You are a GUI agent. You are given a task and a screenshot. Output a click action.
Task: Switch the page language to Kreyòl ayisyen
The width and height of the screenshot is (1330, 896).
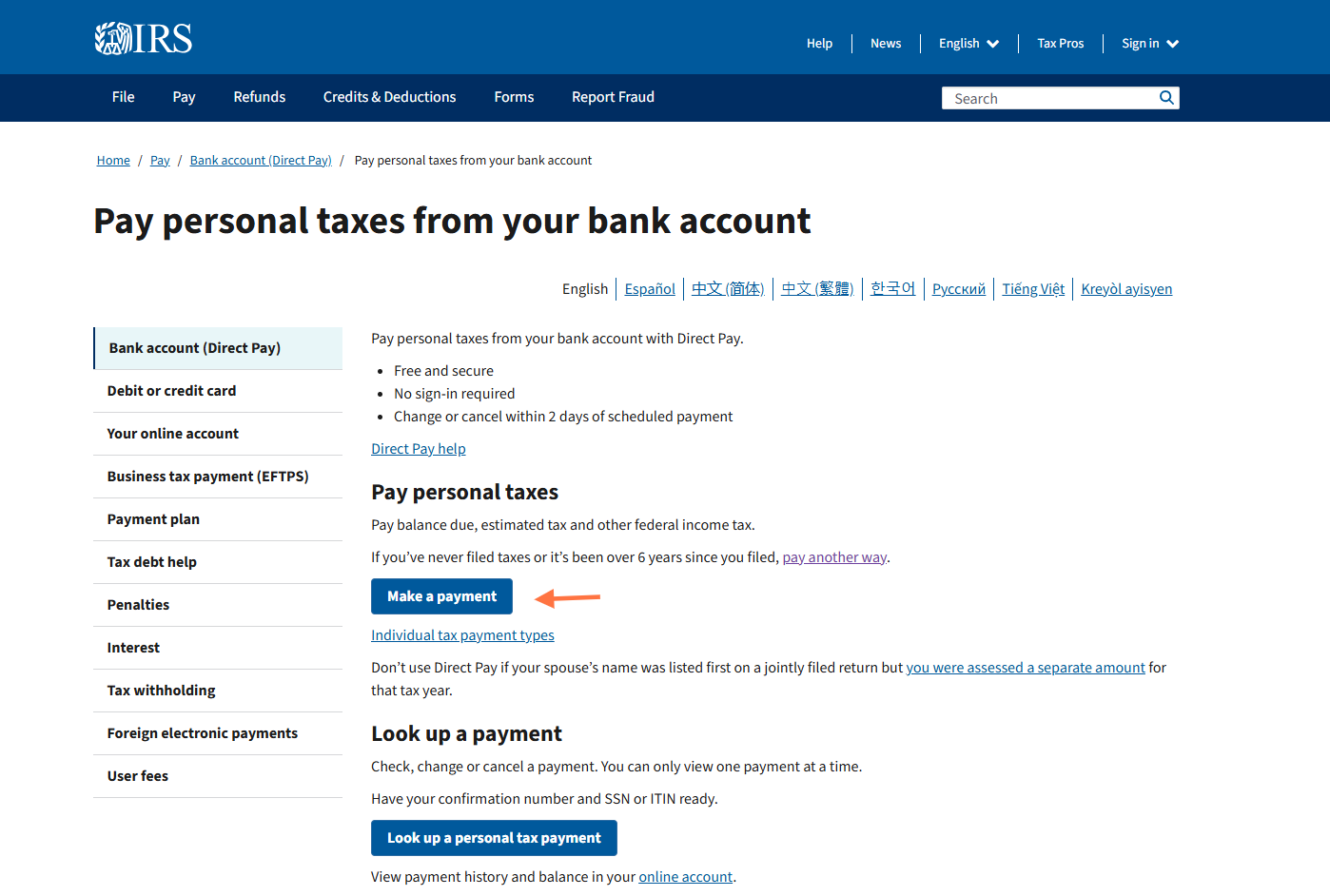click(x=1126, y=289)
